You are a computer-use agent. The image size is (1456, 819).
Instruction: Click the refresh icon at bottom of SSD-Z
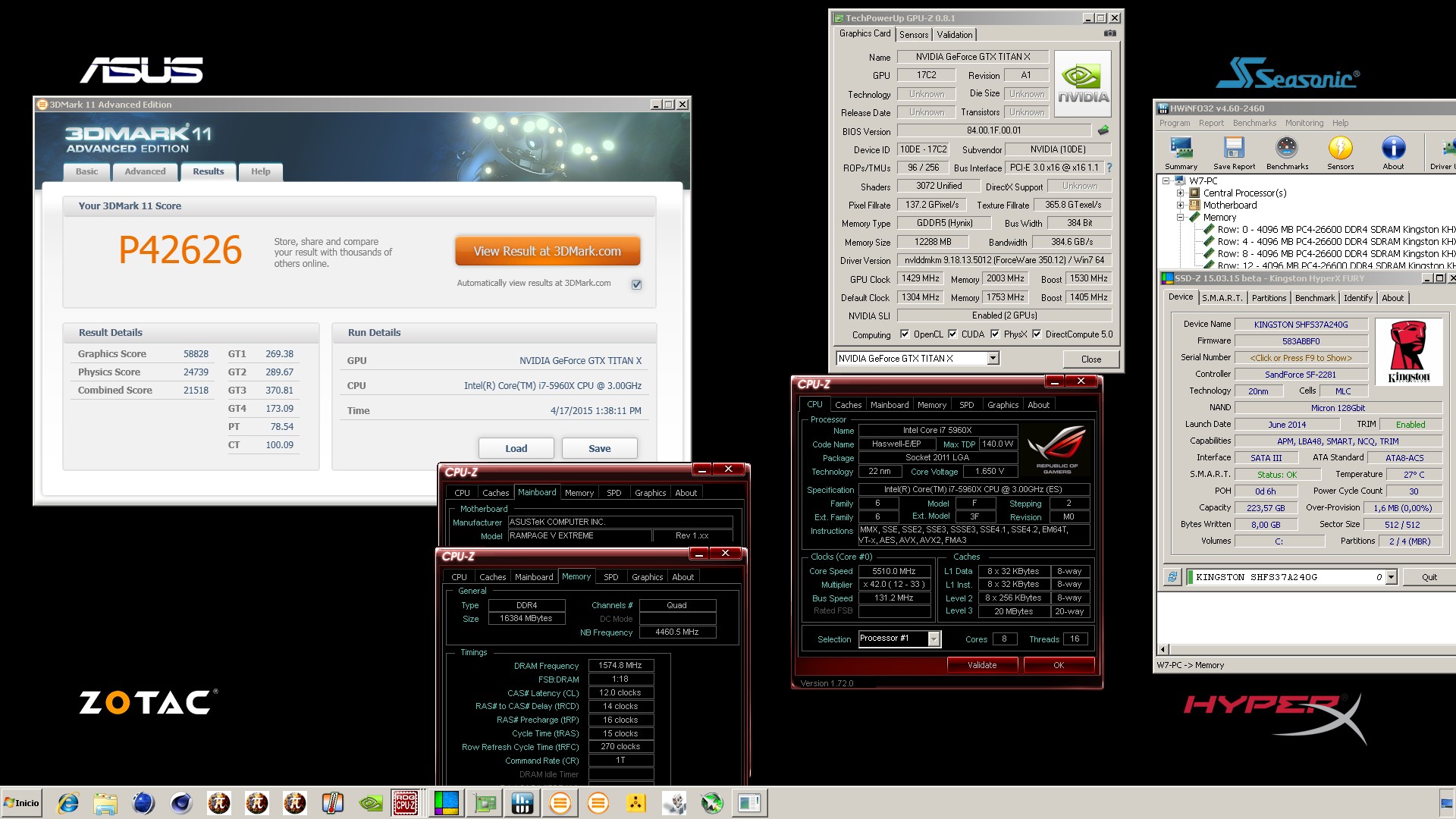pos(1172,577)
